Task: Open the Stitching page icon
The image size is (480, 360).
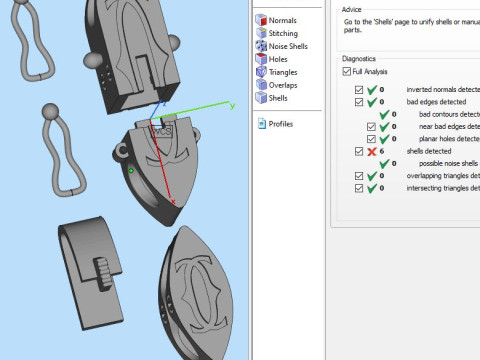Action: (261, 33)
